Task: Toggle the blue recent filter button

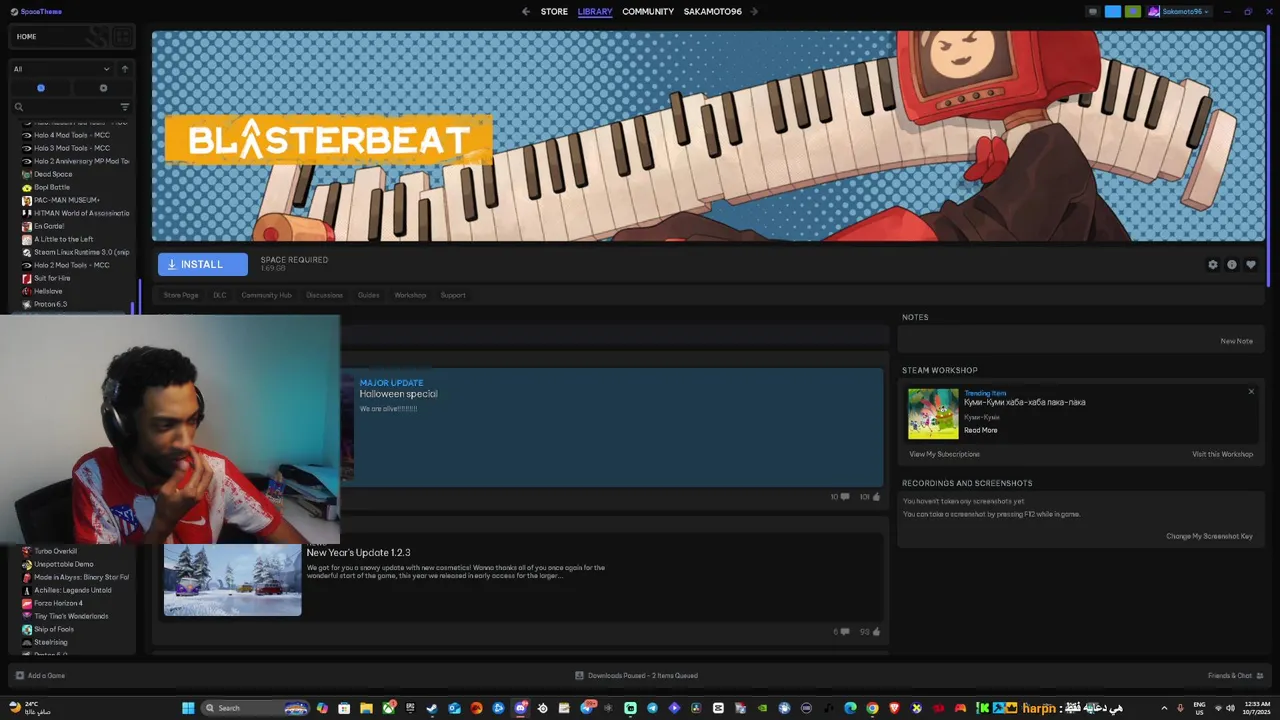Action: tap(41, 88)
